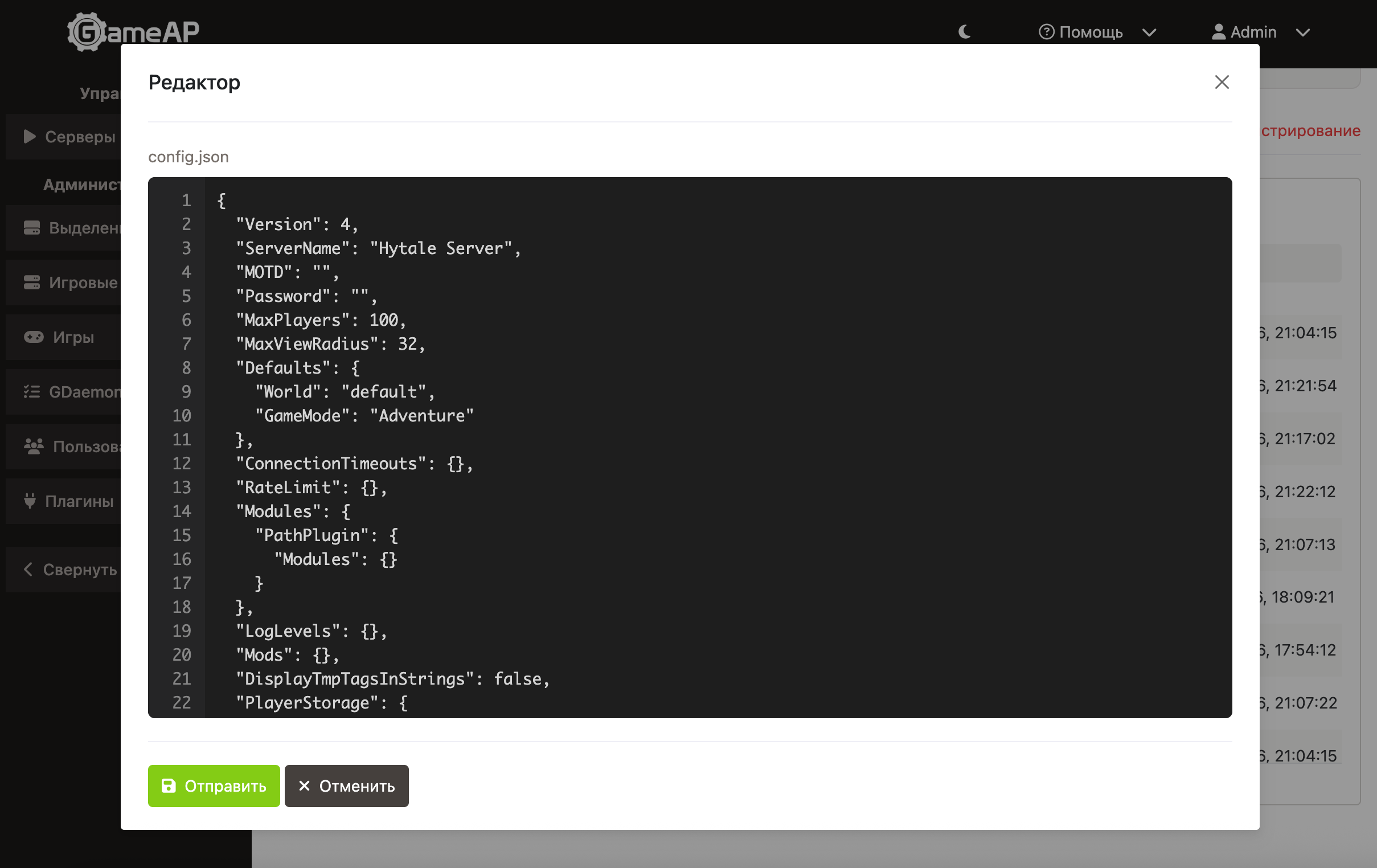This screenshot has height=868, width=1377.
Task: Click the red администрирование link text
Action: click(x=1310, y=131)
